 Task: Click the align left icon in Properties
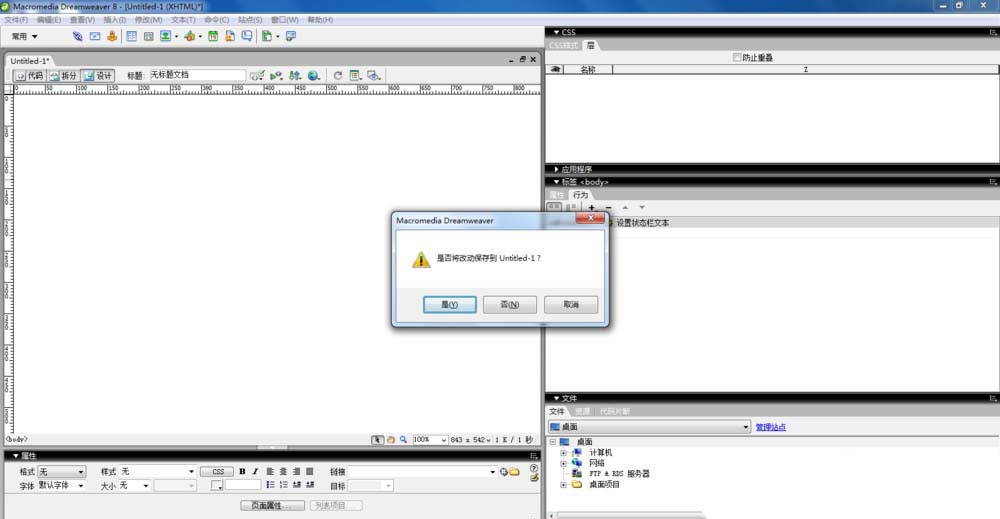[270, 472]
